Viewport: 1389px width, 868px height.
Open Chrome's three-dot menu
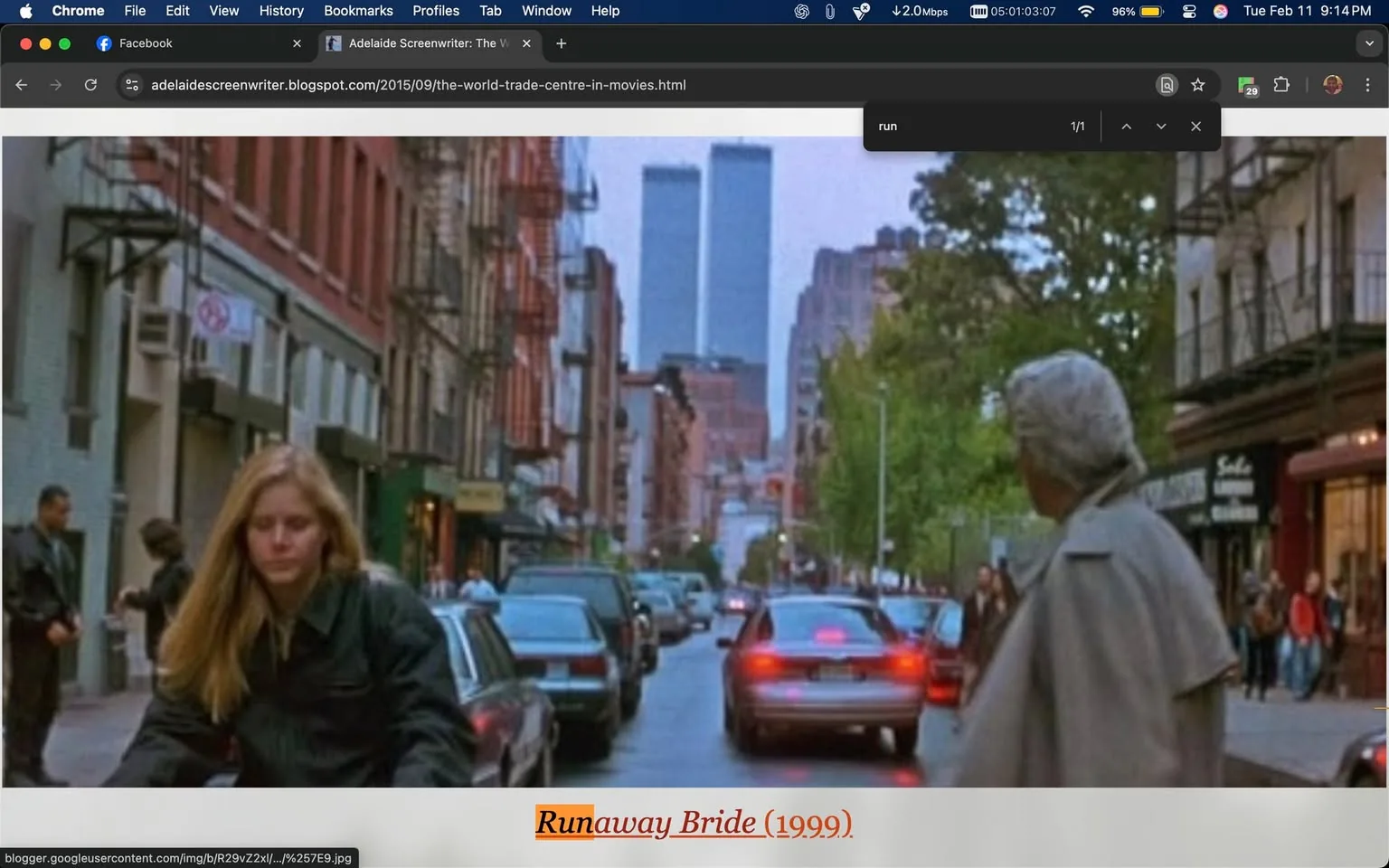click(1368, 84)
